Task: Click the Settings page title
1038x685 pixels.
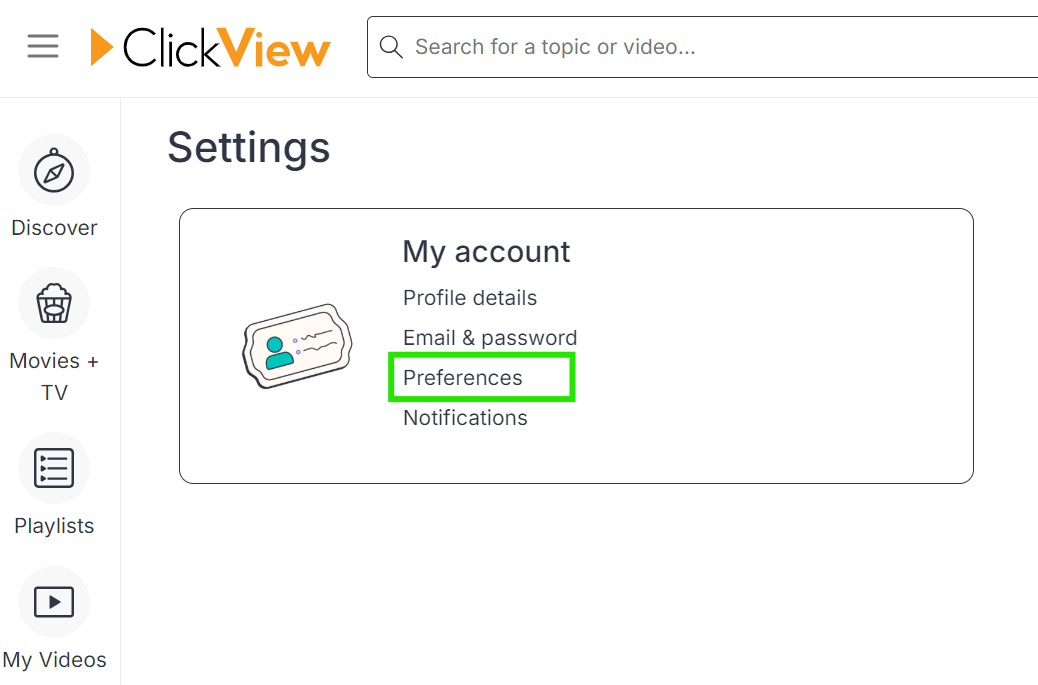Action: tap(249, 148)
